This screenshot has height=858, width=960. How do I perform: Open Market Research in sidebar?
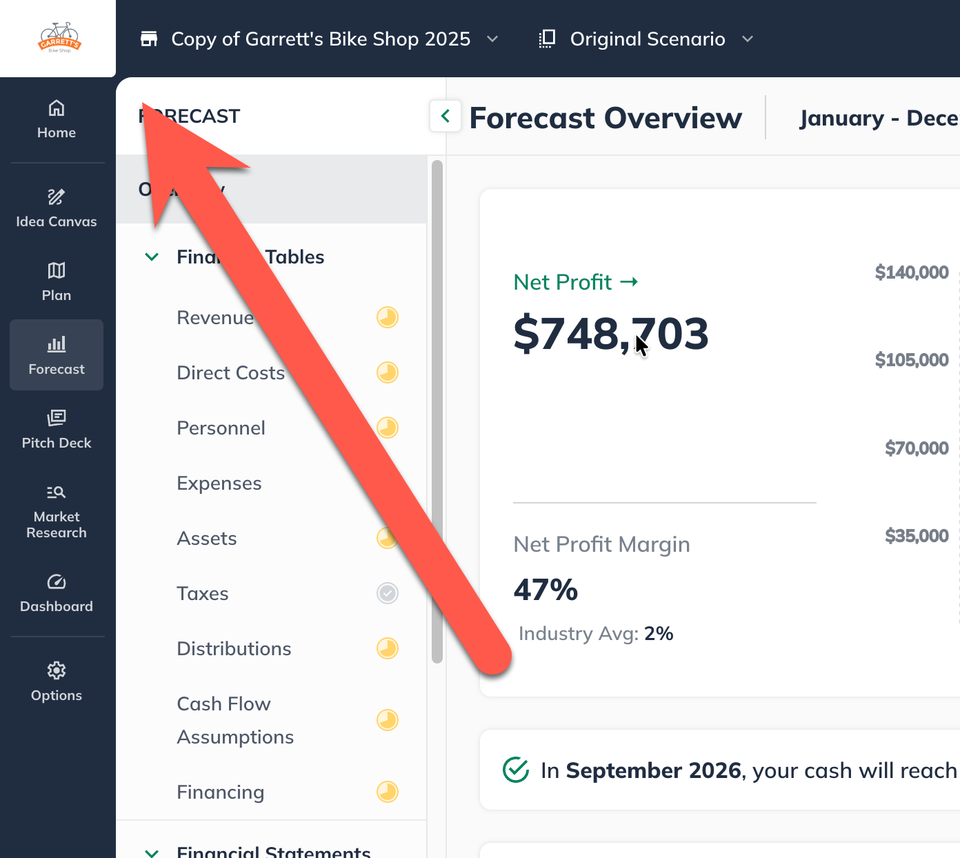(x=56, y=512)
